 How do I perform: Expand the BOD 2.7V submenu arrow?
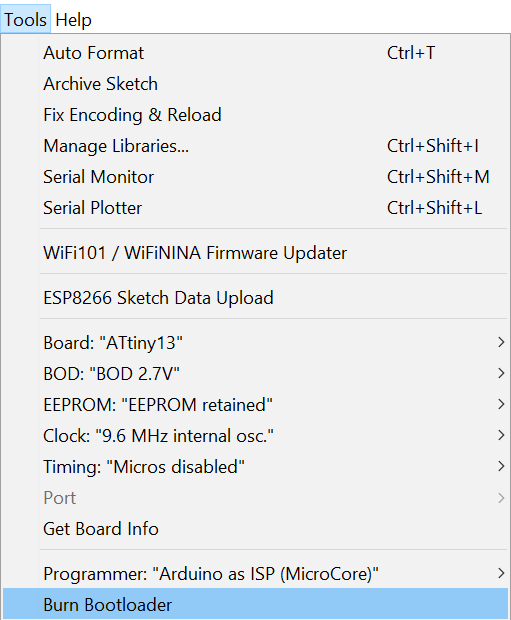[x=501, y=373]
